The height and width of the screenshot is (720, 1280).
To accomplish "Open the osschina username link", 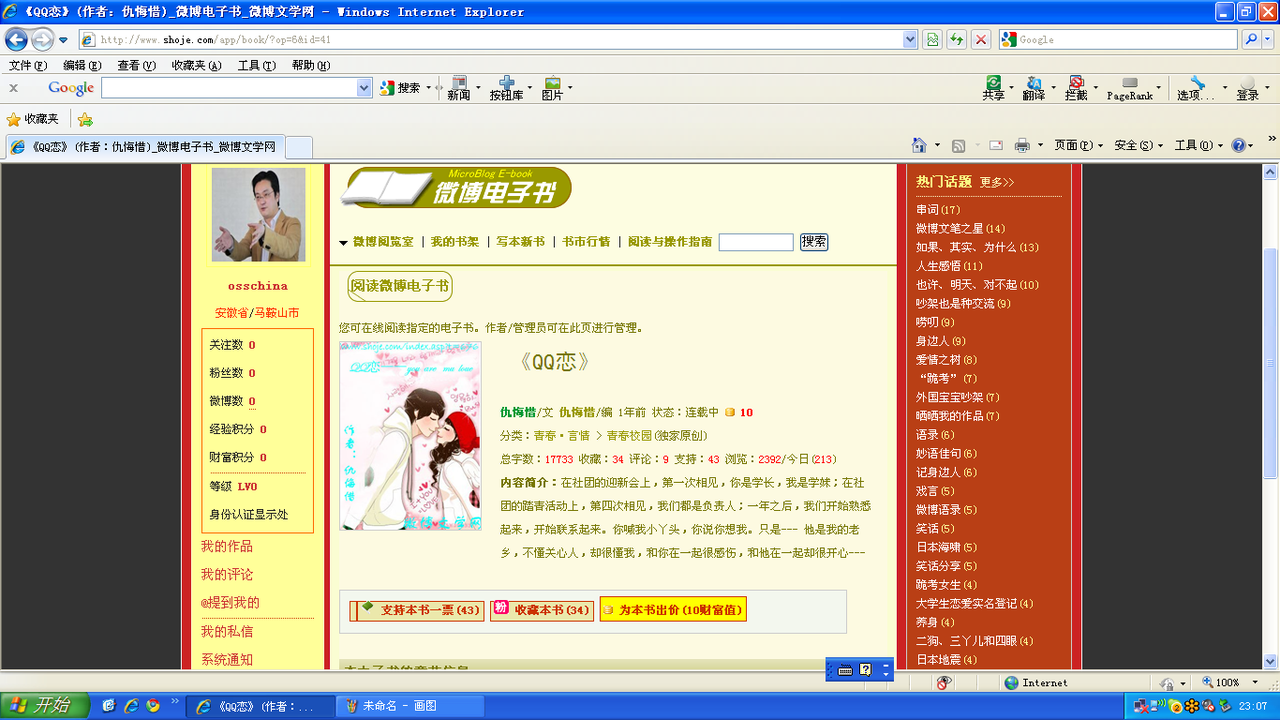I will click(x=257, y=286).
